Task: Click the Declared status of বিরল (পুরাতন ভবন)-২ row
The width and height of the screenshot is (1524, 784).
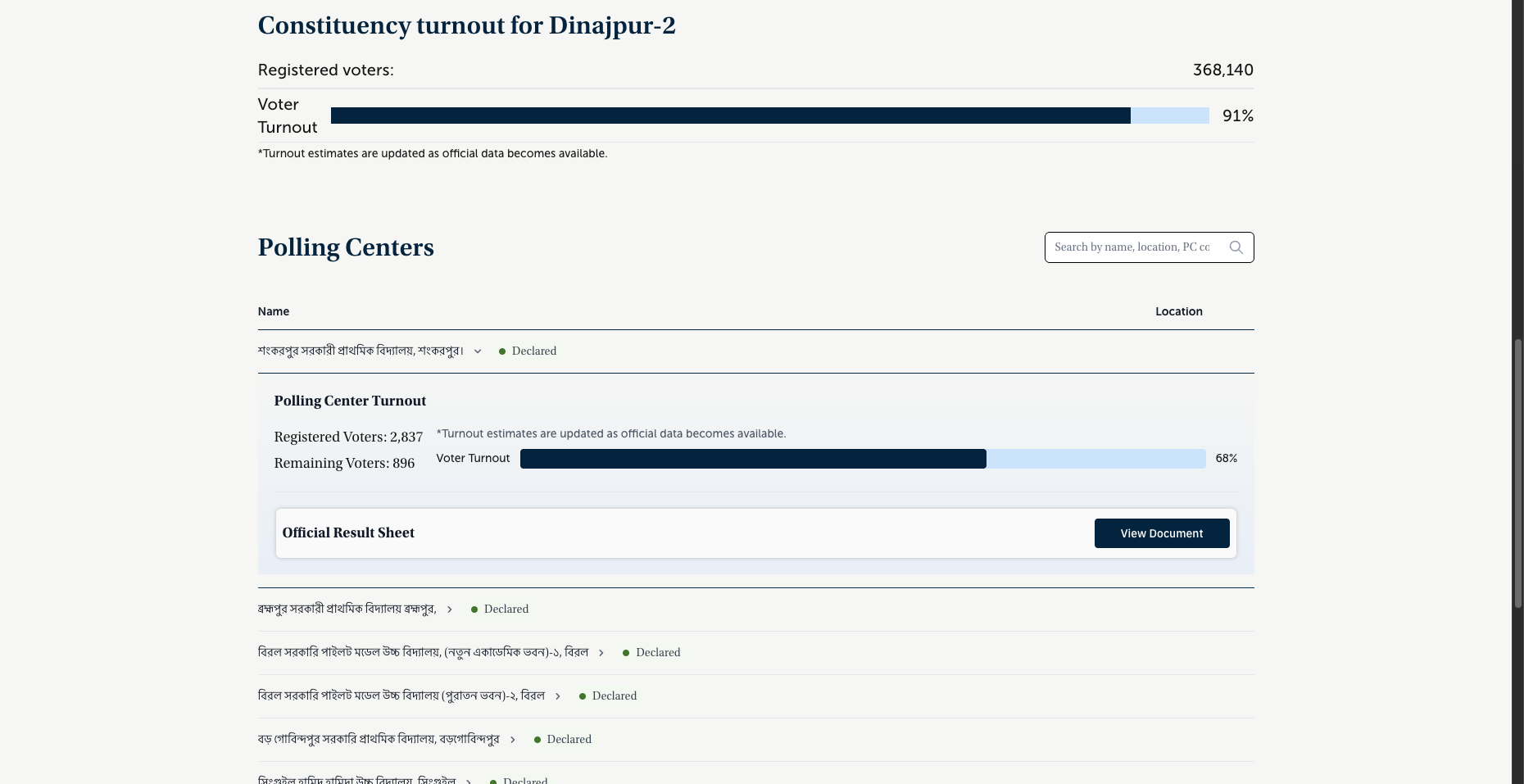Action: coord(608,696)
